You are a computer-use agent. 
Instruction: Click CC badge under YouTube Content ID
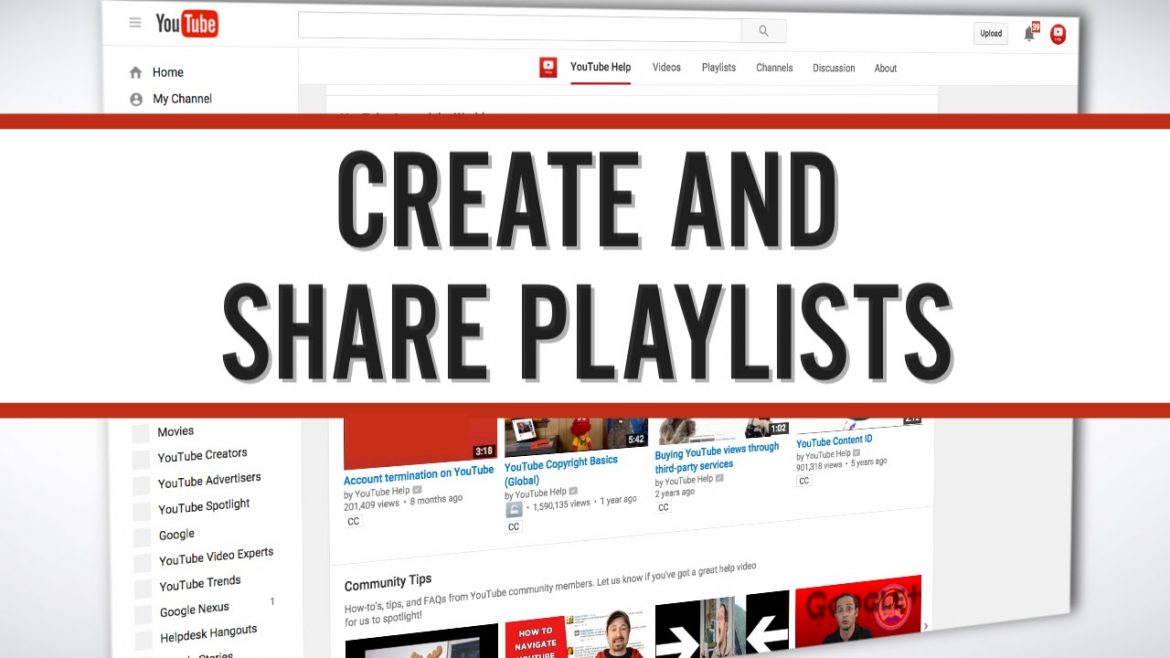(x=804, y=481)
